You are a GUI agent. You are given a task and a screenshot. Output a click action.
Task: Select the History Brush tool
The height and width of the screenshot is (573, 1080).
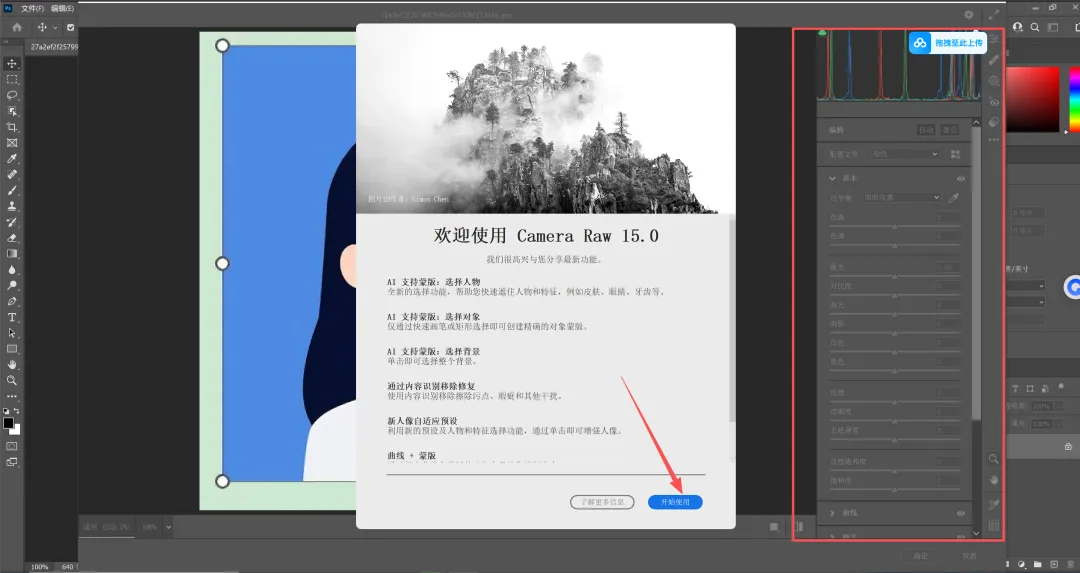[x=12, y=222]
